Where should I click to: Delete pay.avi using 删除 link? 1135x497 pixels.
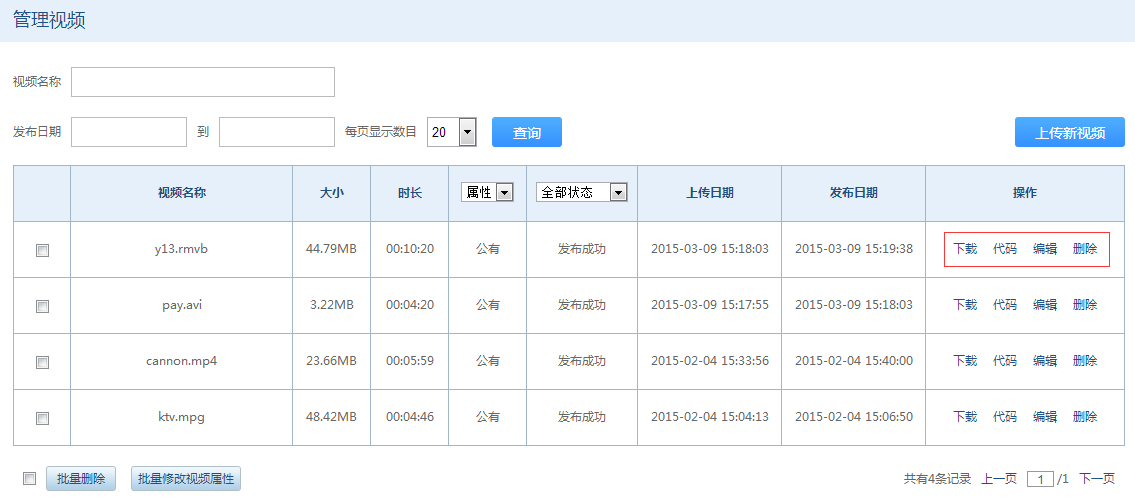click(1085, 305)
